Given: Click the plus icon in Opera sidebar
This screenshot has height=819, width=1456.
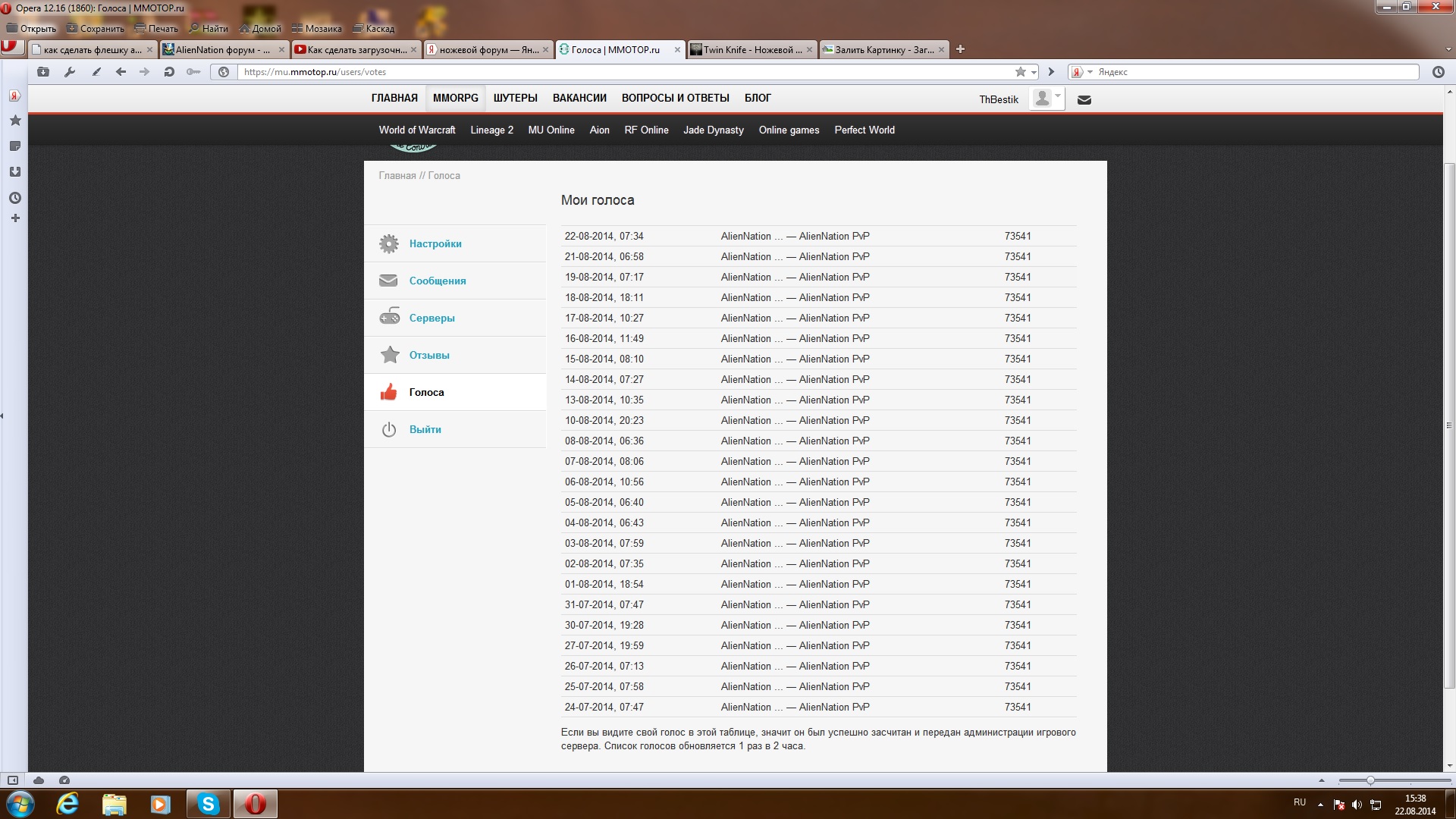Looking at the screenshot, I should tap(14, 218).
